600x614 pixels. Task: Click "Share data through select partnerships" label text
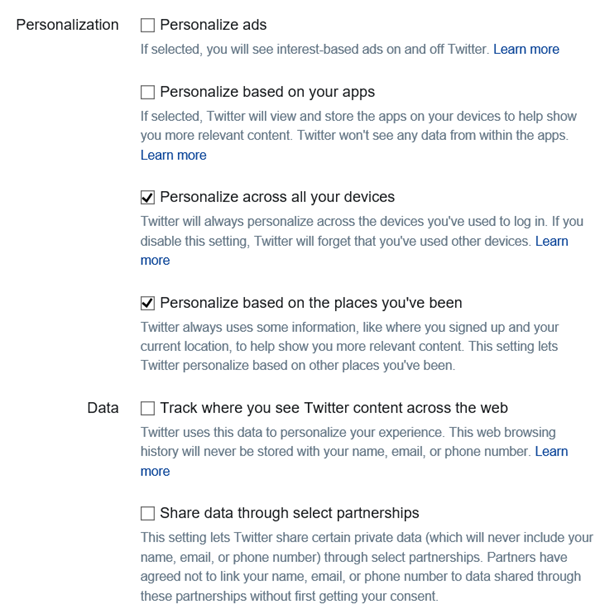[x=289, y=513]
